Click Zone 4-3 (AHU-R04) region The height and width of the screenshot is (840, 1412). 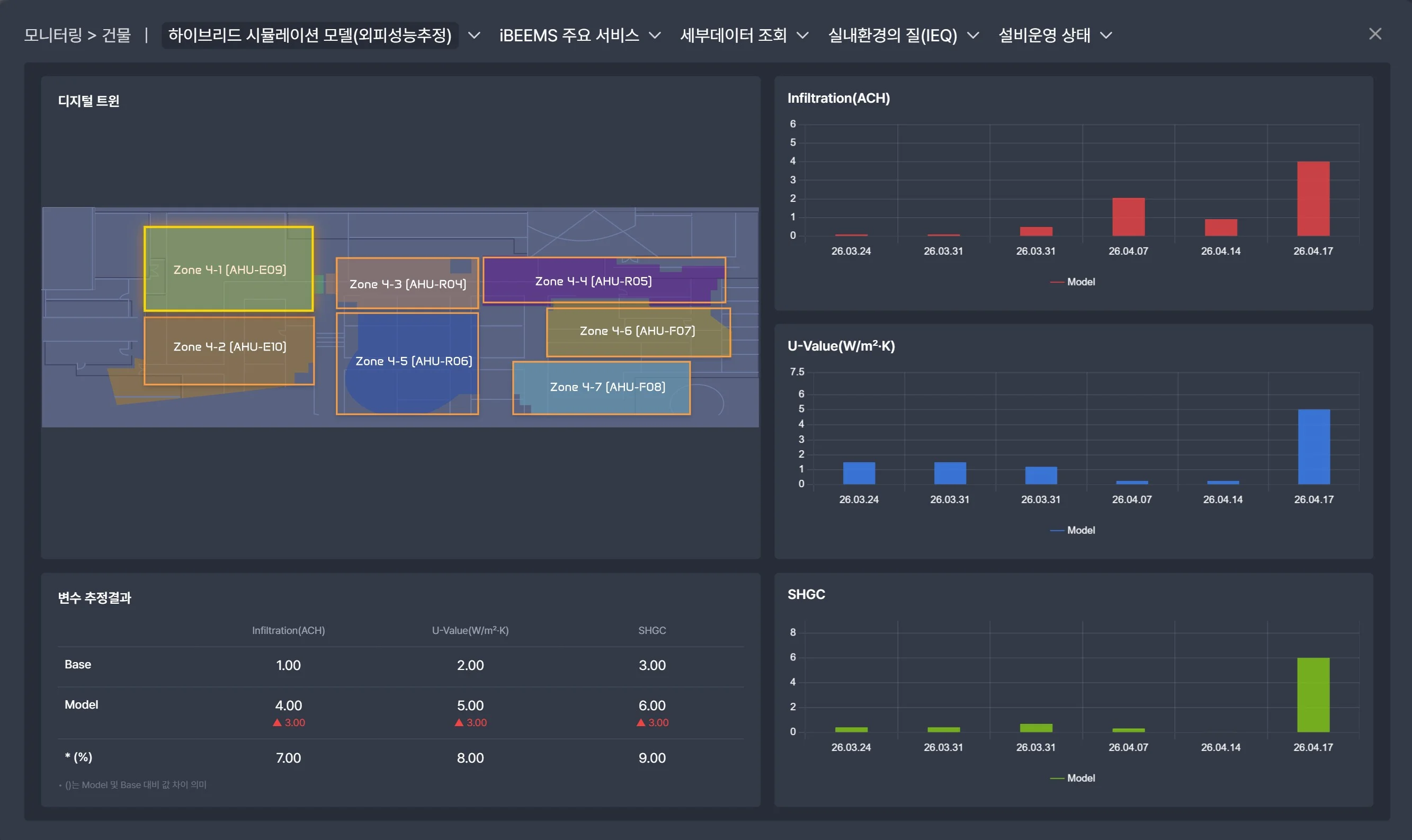pos(407,283)
